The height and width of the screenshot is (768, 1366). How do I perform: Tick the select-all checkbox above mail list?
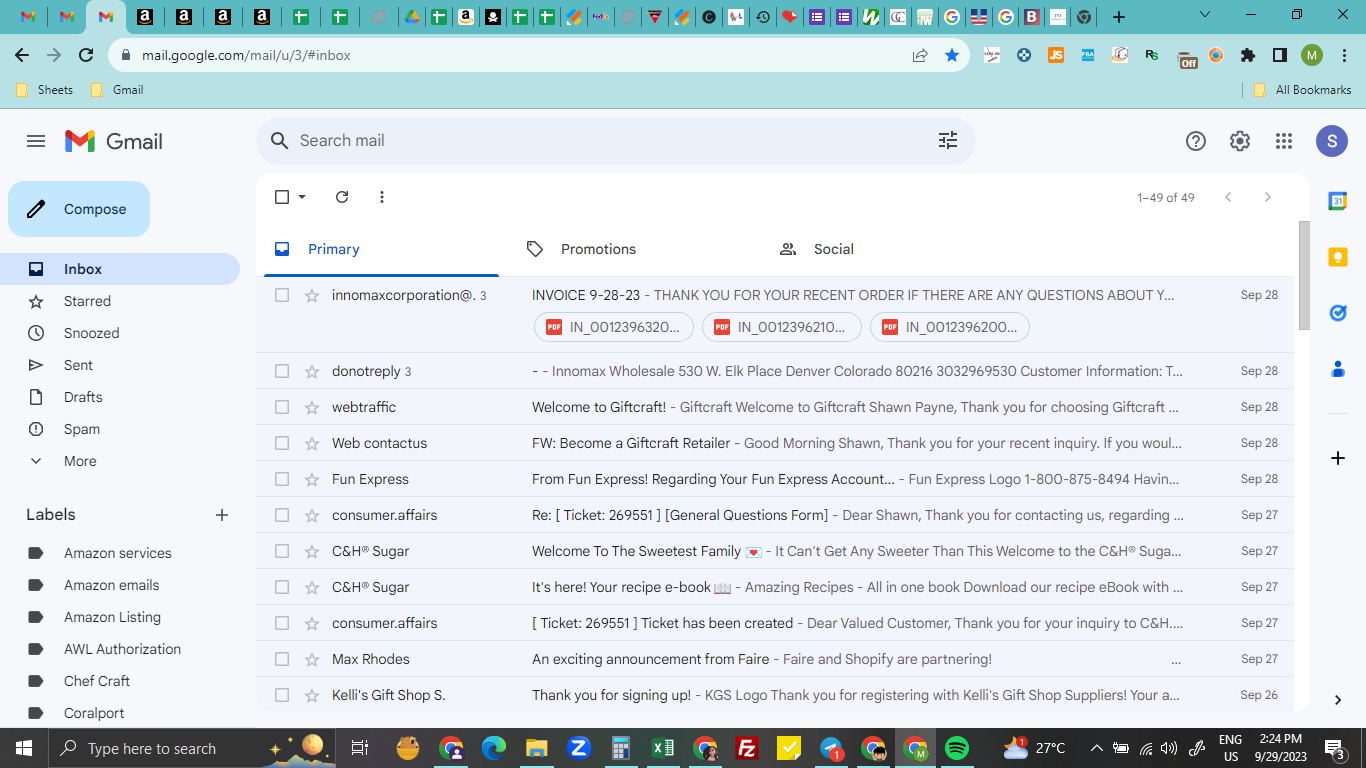point(282,197)
